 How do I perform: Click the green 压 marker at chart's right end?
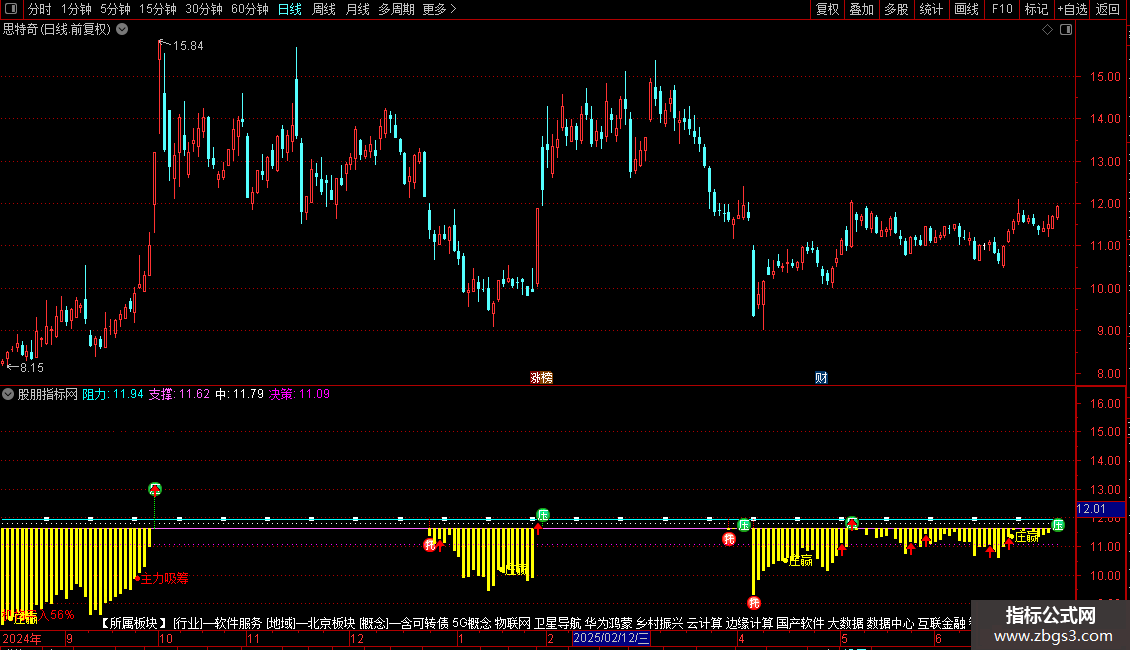tap(1058, 525)
